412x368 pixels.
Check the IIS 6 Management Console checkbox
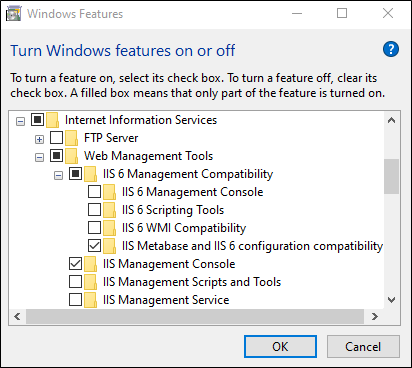94,191
